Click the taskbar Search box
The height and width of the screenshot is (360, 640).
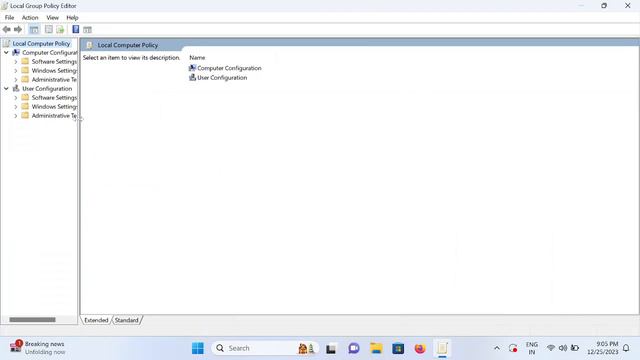point(264,348)
